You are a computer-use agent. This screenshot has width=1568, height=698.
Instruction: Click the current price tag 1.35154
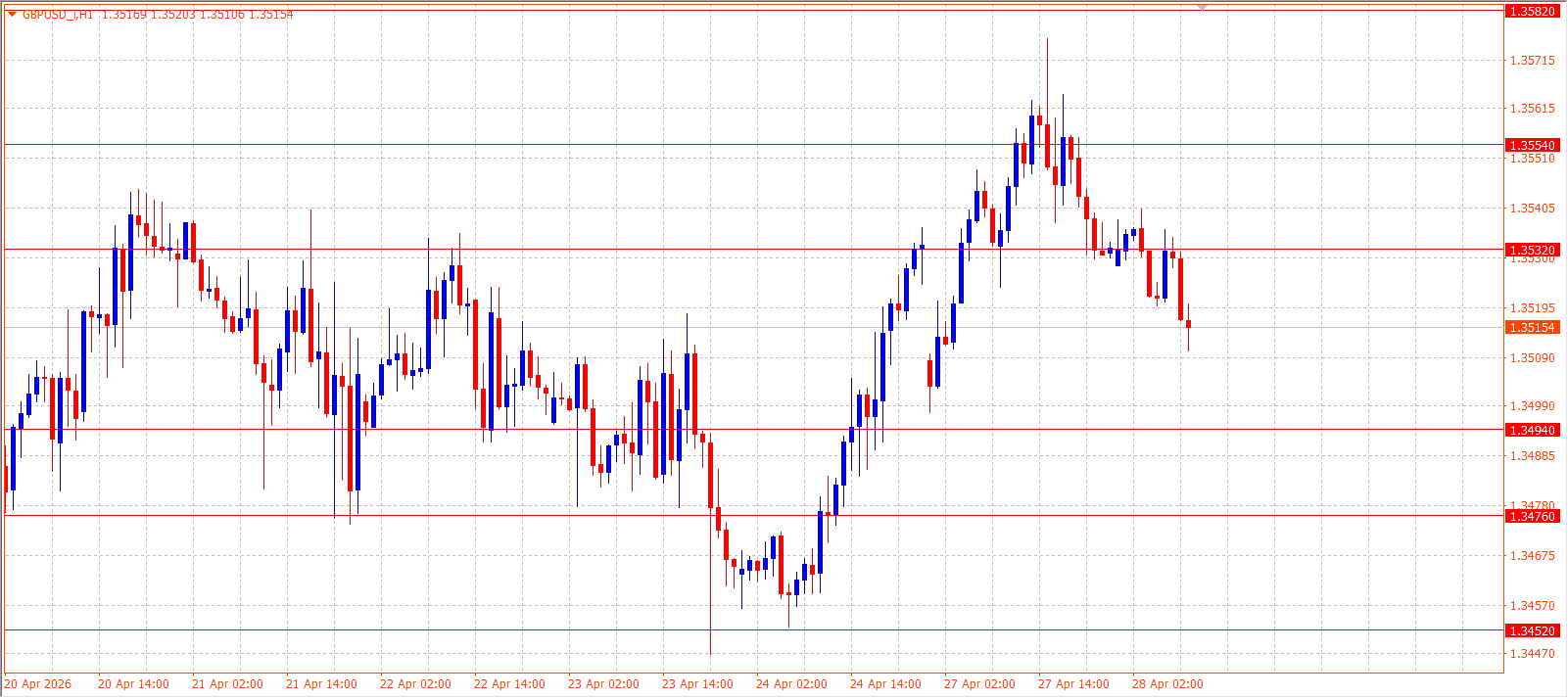(x=1532, y=327)
